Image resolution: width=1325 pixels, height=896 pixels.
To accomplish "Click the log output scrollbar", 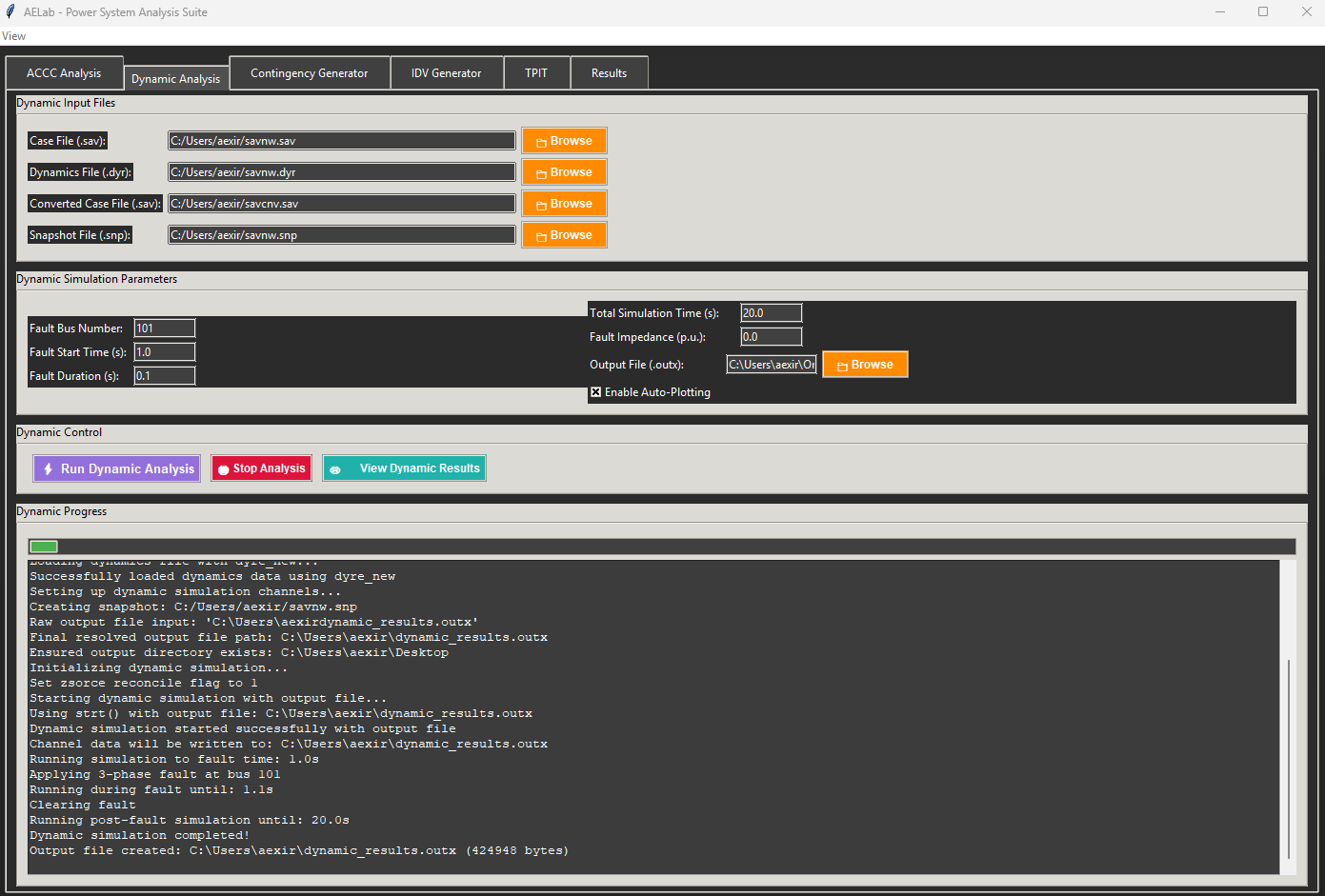I will tap(1288, 758).
